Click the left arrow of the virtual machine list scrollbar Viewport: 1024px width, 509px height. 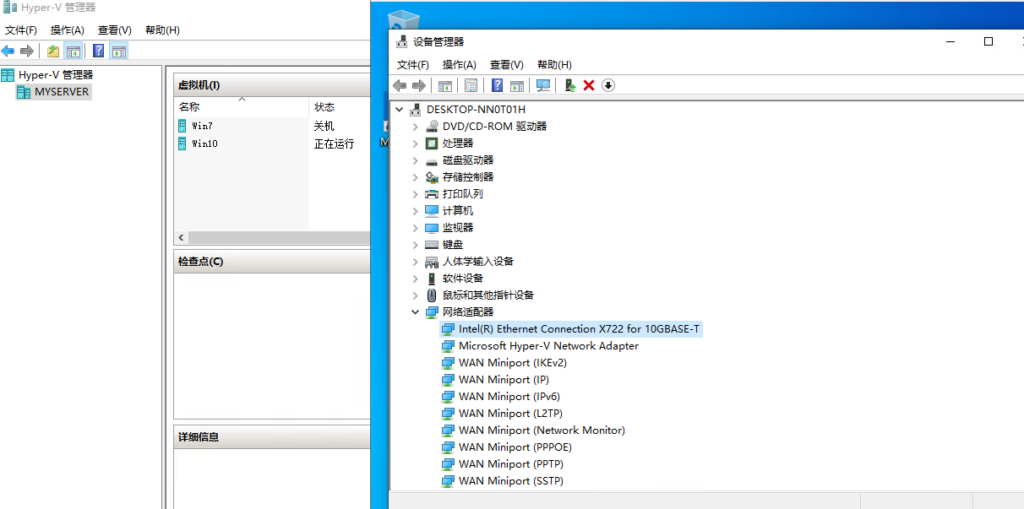pyautogui.click(x=182, y=238)
